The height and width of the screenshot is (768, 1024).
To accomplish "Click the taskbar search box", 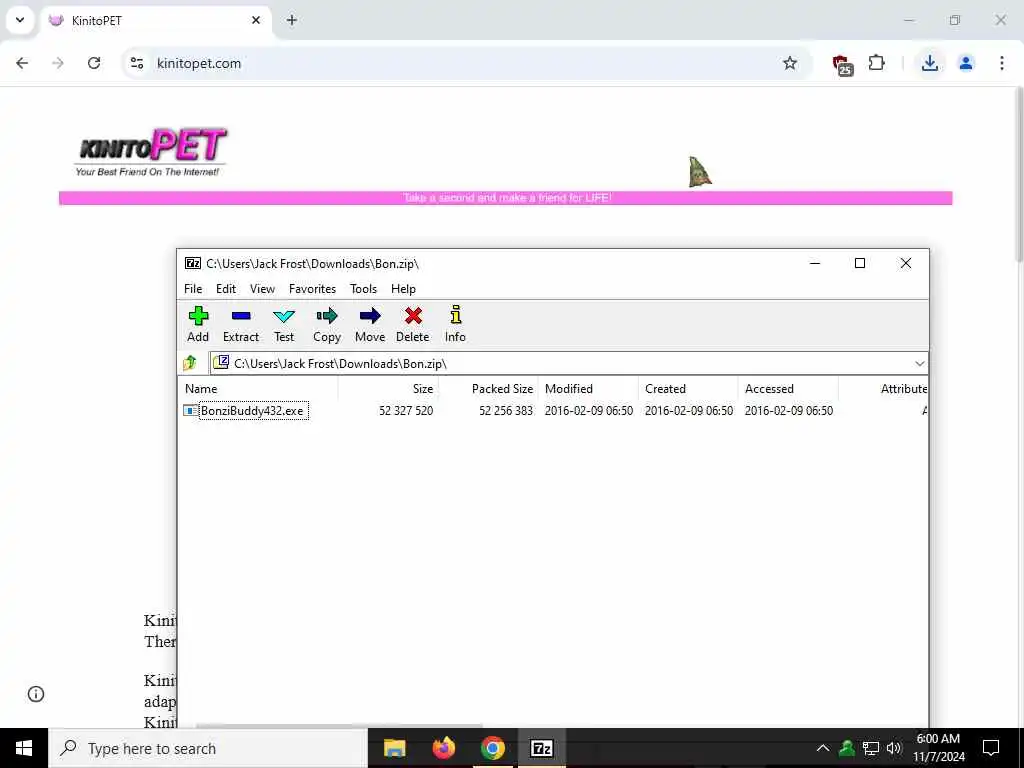I will tap(208, 748).
